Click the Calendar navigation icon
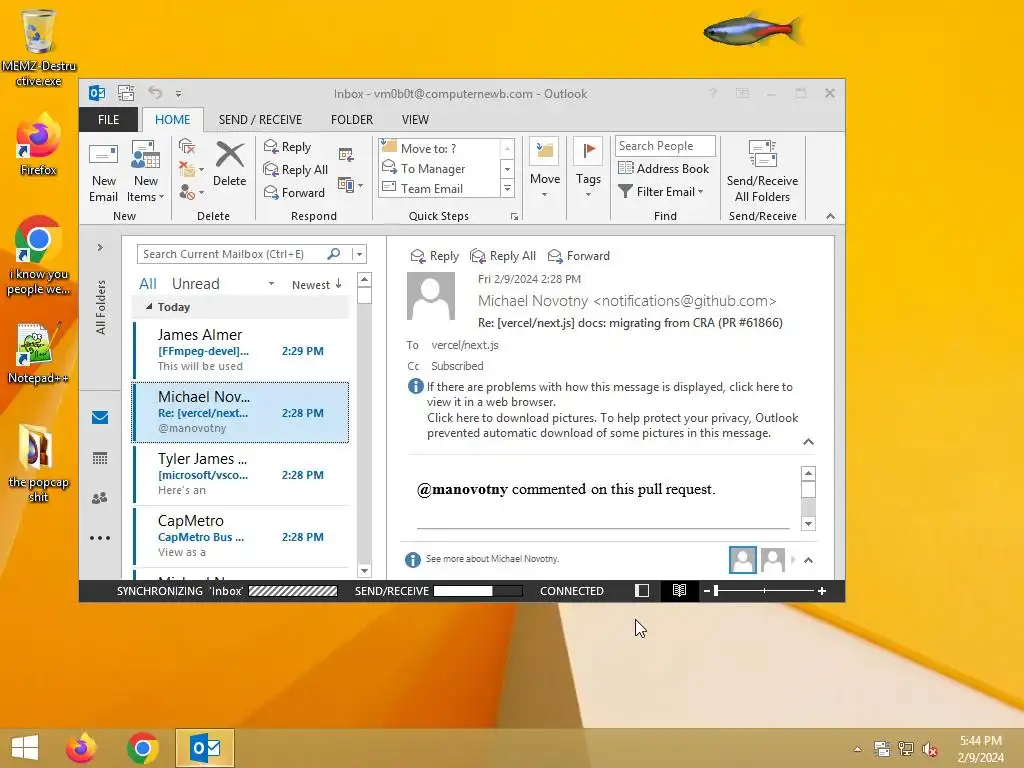Viewport: 1024px width, 768px height. point(100,458)
